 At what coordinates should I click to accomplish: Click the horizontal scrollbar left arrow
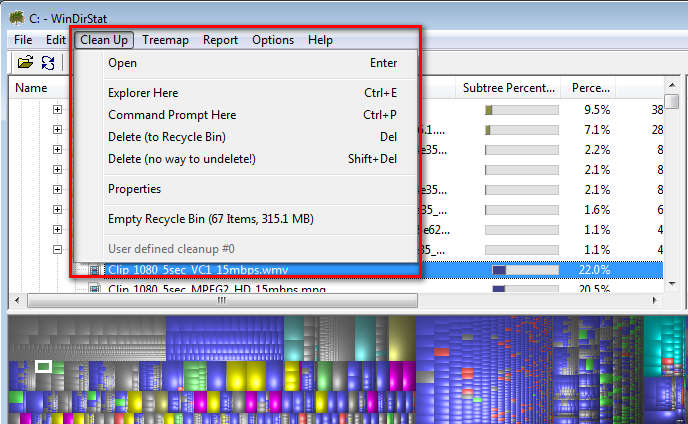point(17,301)
